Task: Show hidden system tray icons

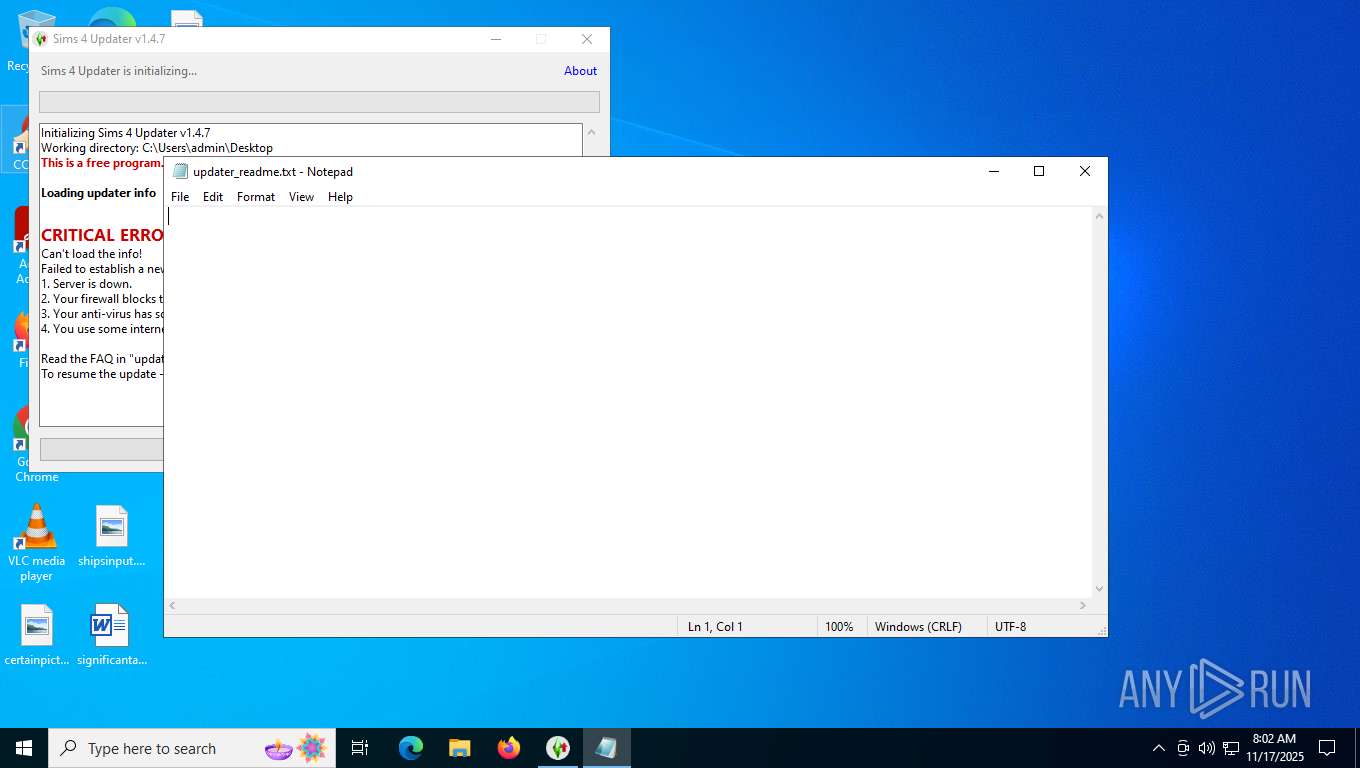Action: pos(1159,748)
